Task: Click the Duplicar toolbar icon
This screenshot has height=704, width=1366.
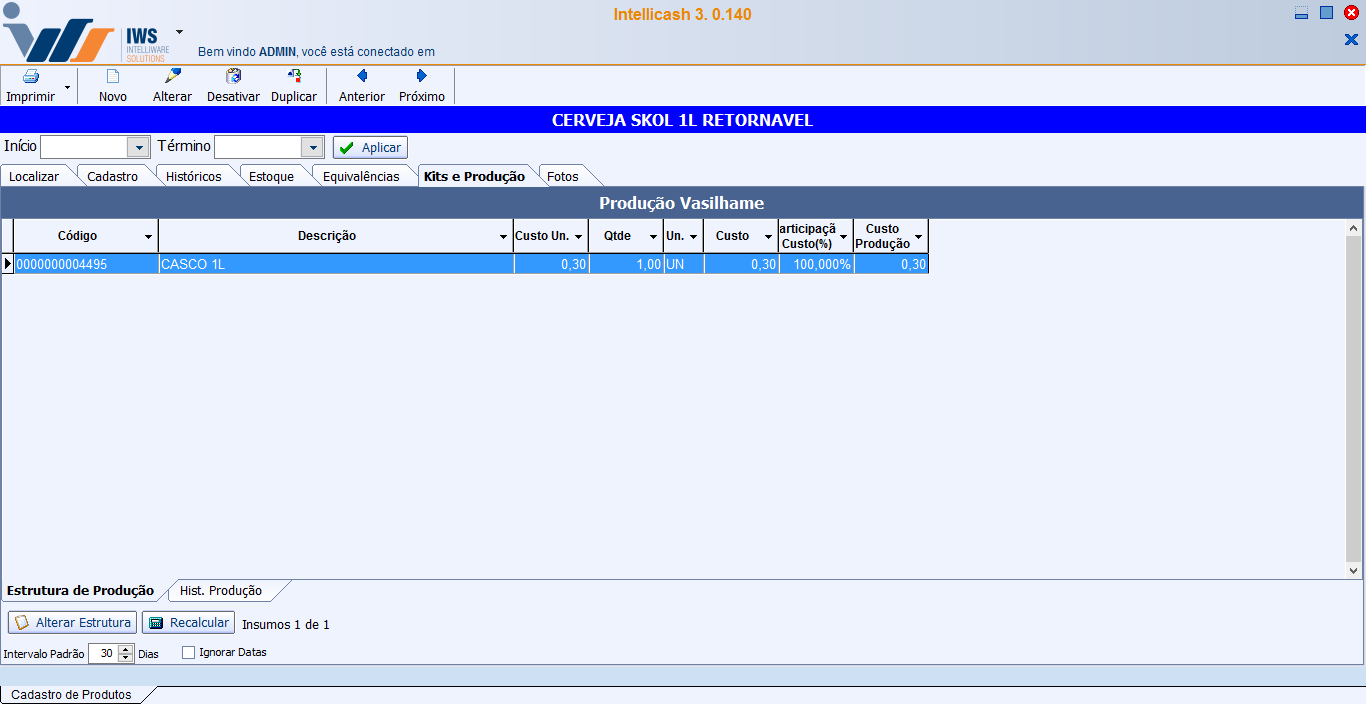Action: point(294,76)
